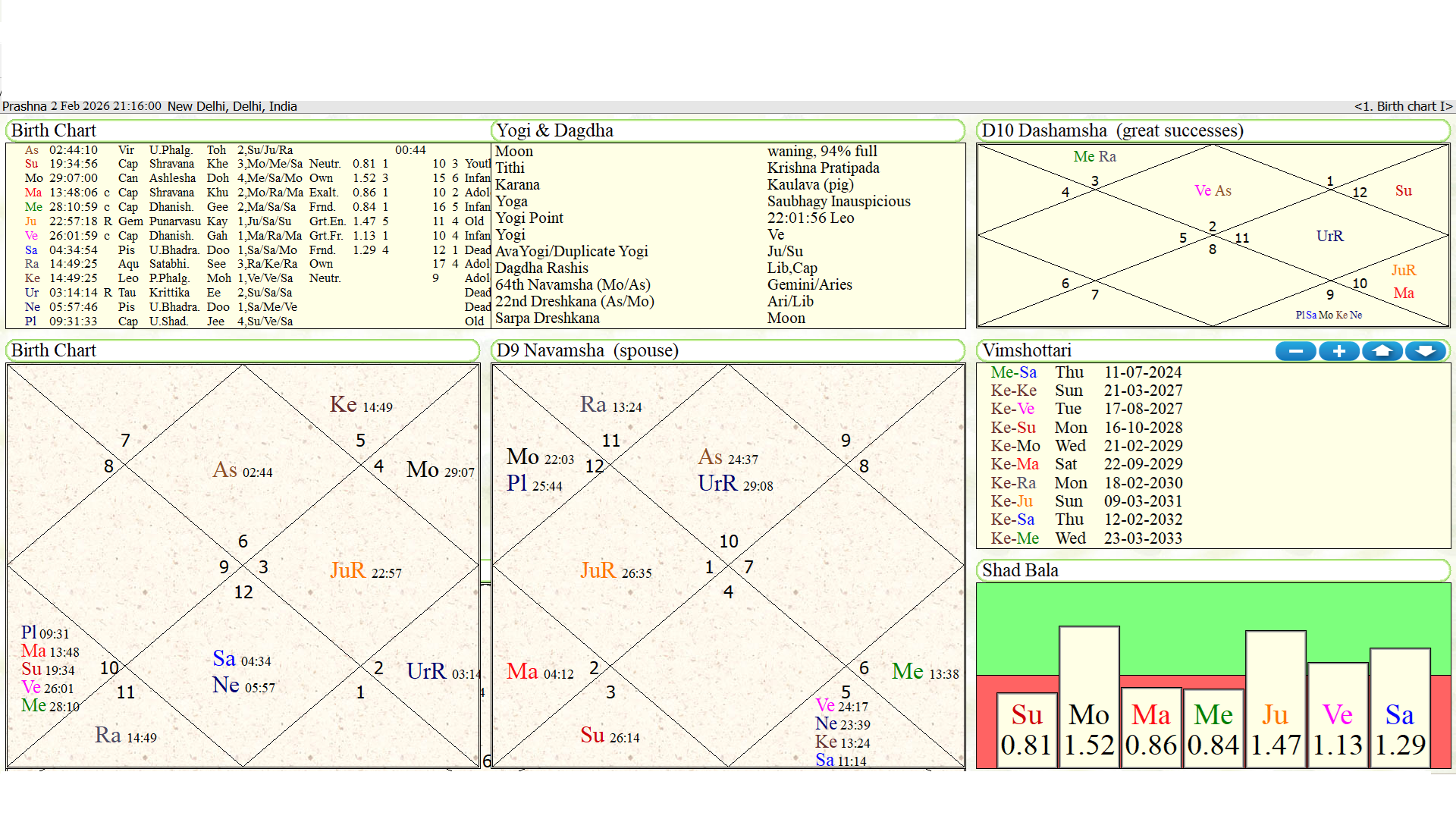This screenshot has width=1456, height=819.
Task: Click the D10 Dashamsha panel header
Action: 1112,130
